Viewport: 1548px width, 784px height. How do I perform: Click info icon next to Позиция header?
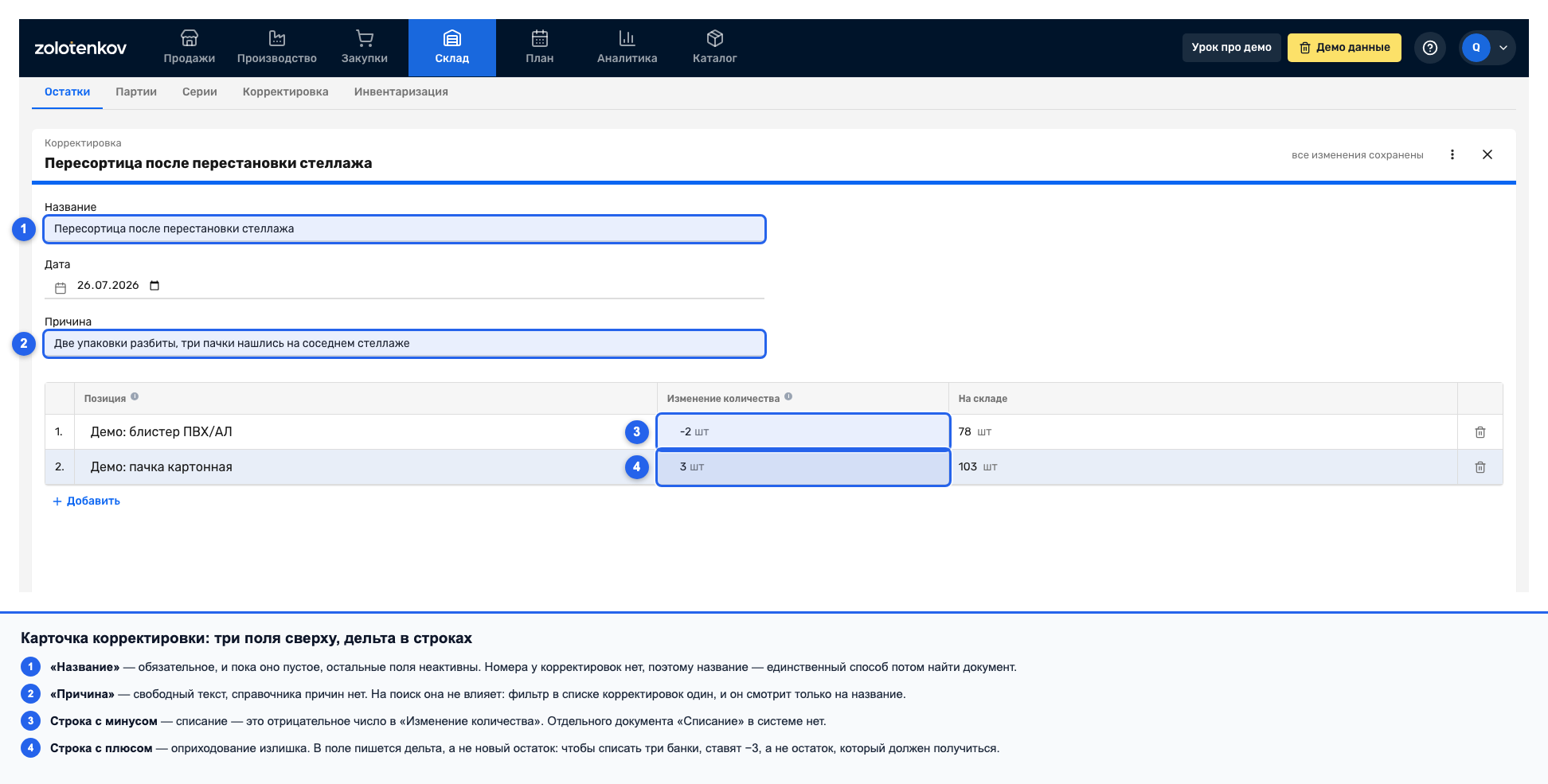[x=135, y=396]
